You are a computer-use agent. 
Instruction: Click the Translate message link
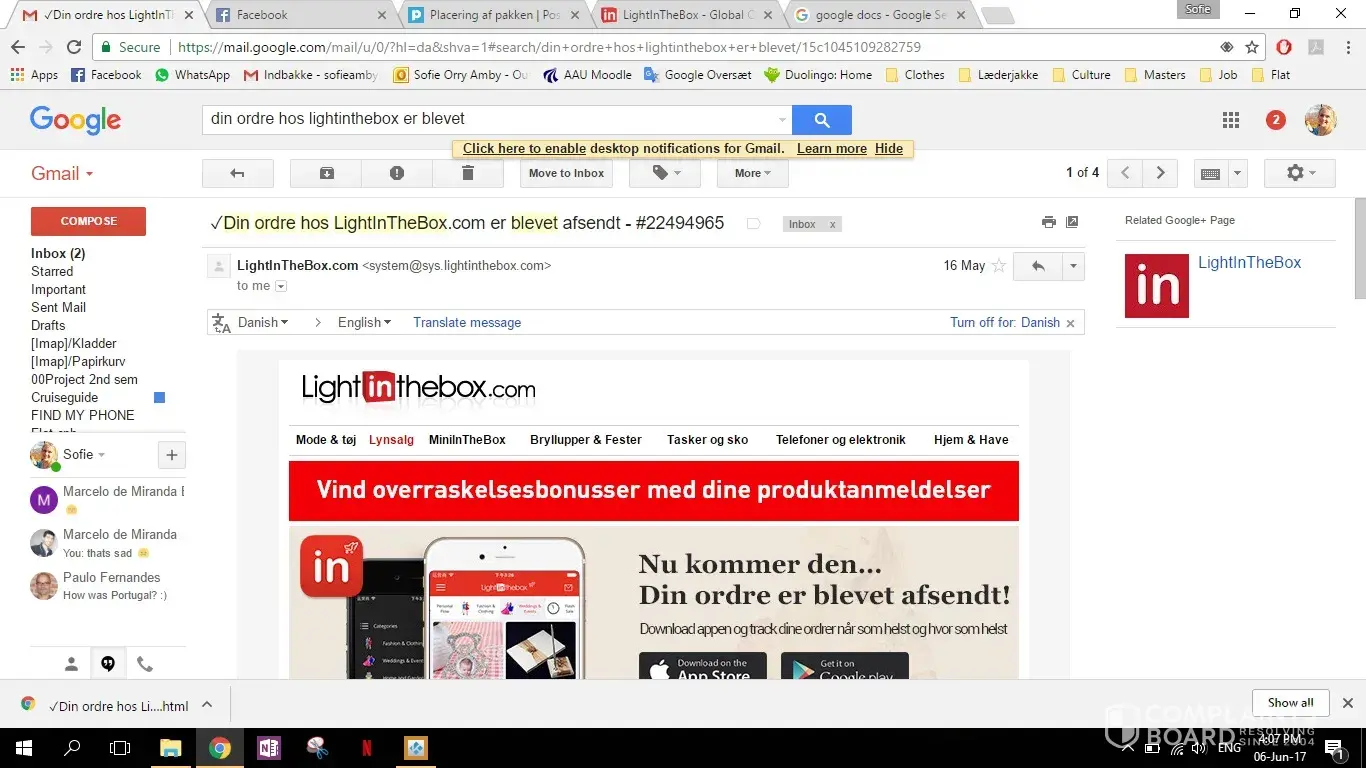tap(467, 323)
